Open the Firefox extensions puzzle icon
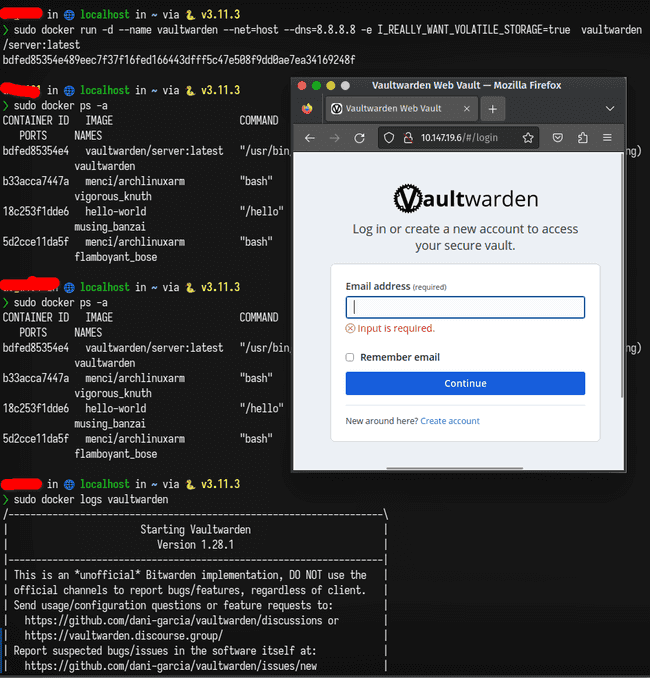 583,138
